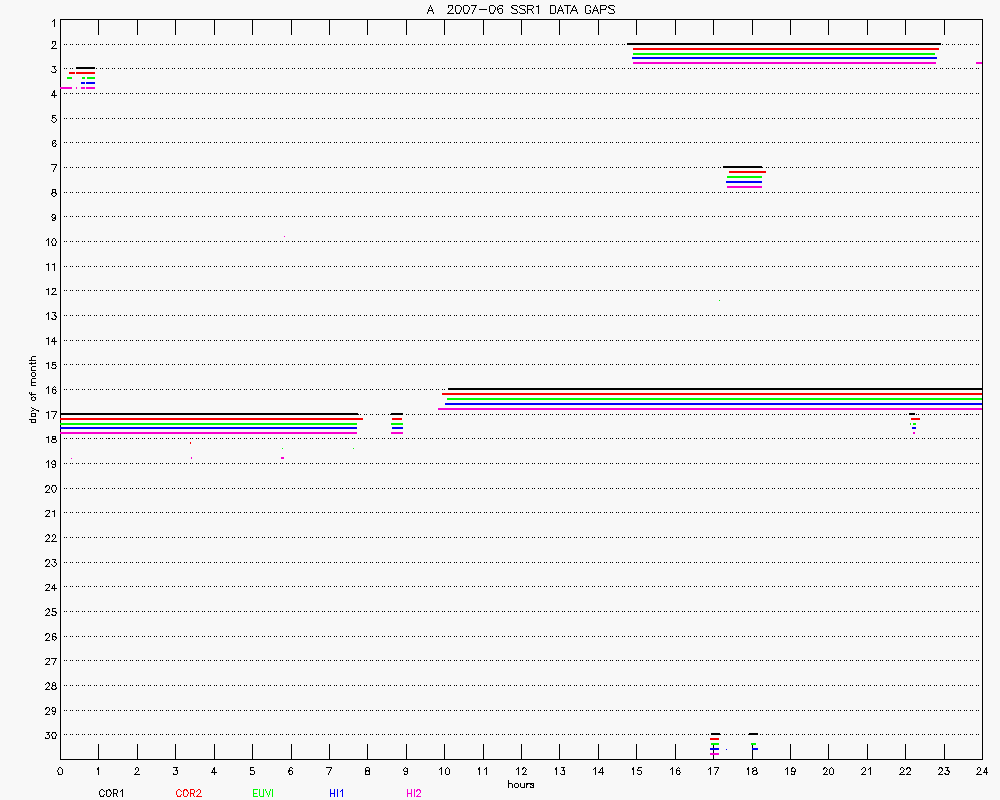Image resolution: width=1000 pixels, height=800 pixels.
Task: Click the hour 24 tick label
Action: [x=982, y=771]
